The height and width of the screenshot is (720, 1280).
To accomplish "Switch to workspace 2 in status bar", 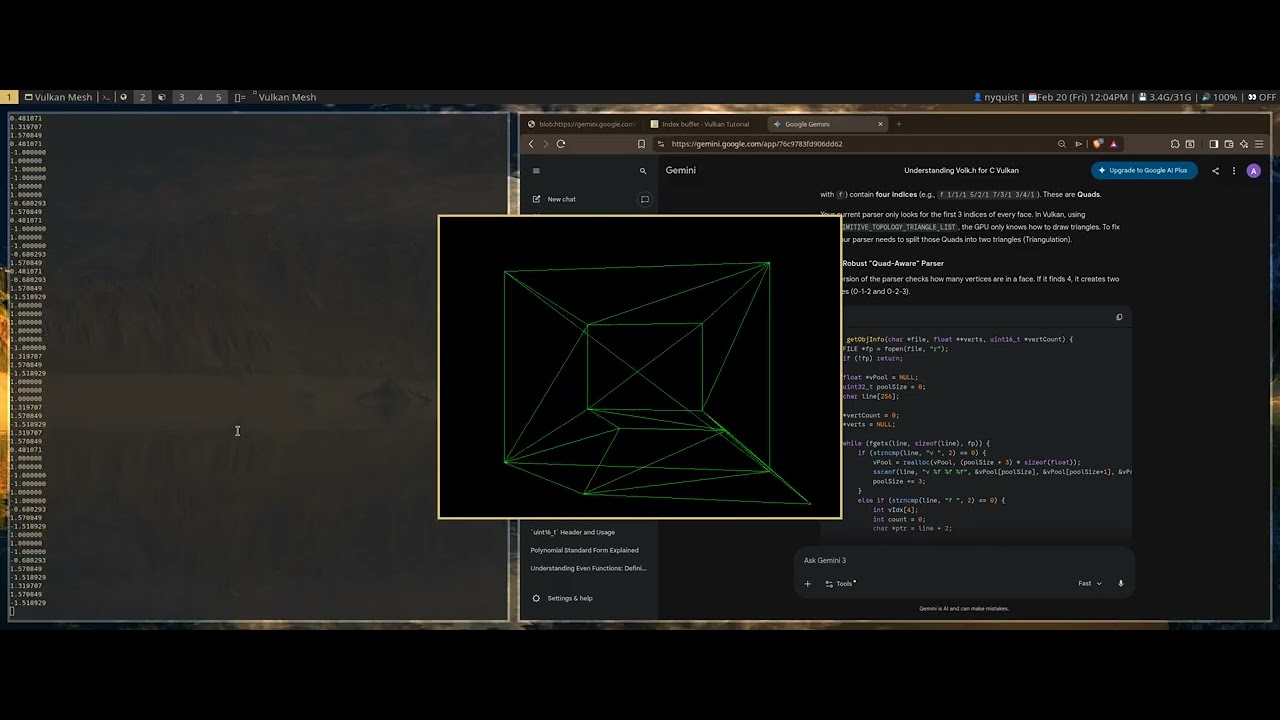I will coord(143,97).
